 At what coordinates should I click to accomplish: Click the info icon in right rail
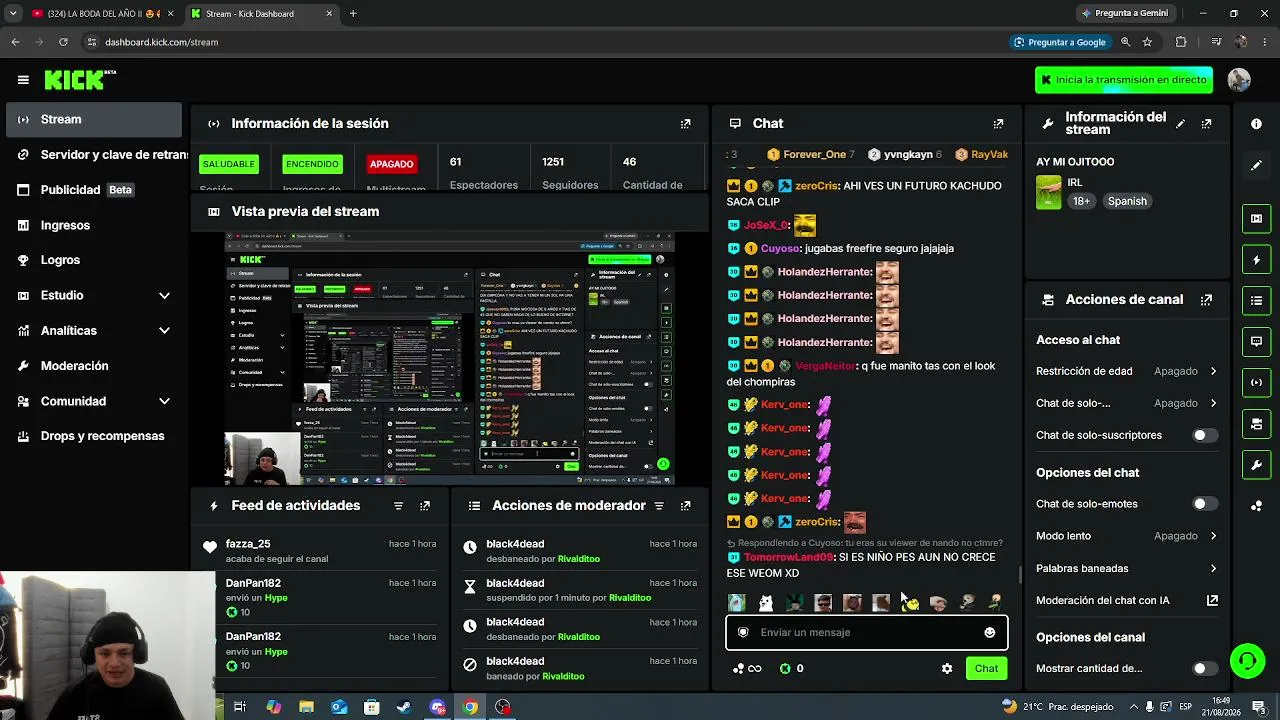click(1256, 124)
